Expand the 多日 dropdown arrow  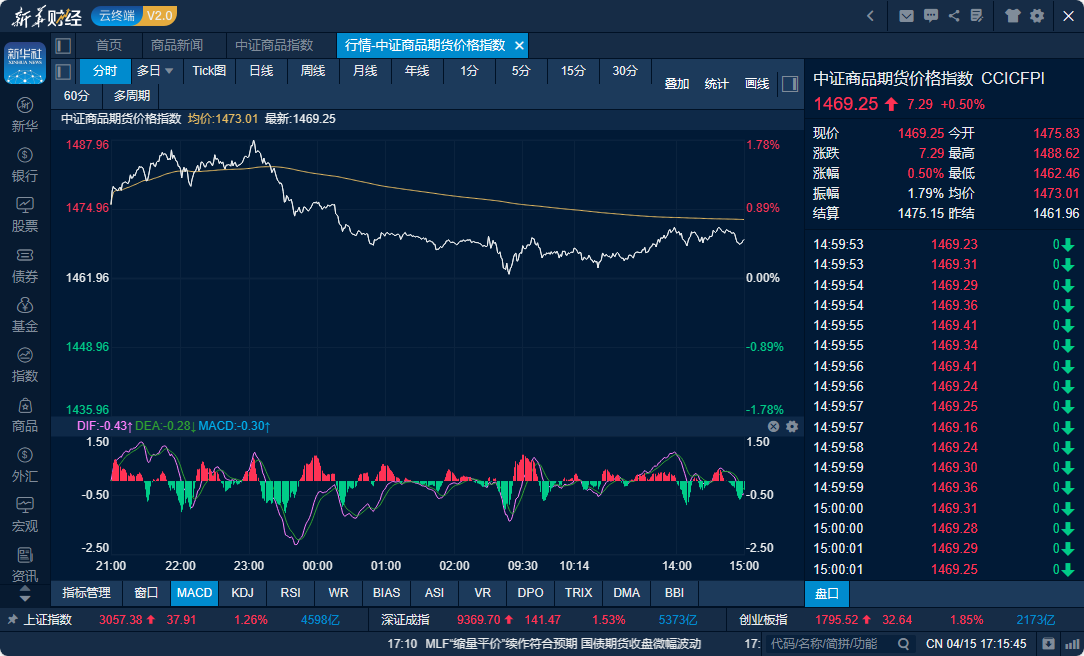point(169,71)
